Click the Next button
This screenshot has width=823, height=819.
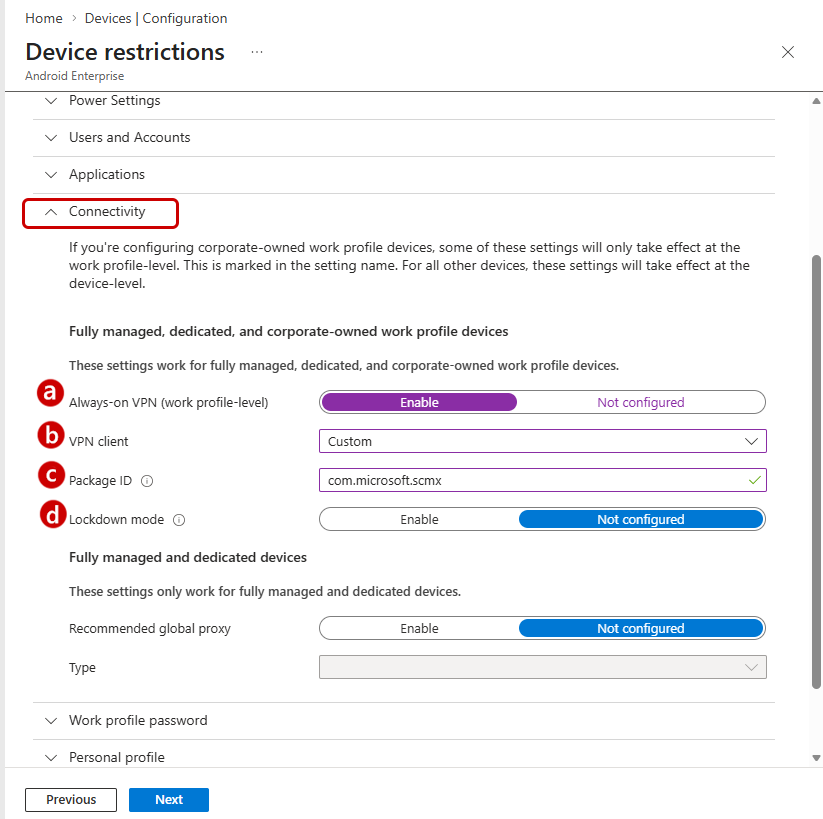coord(168,800)
